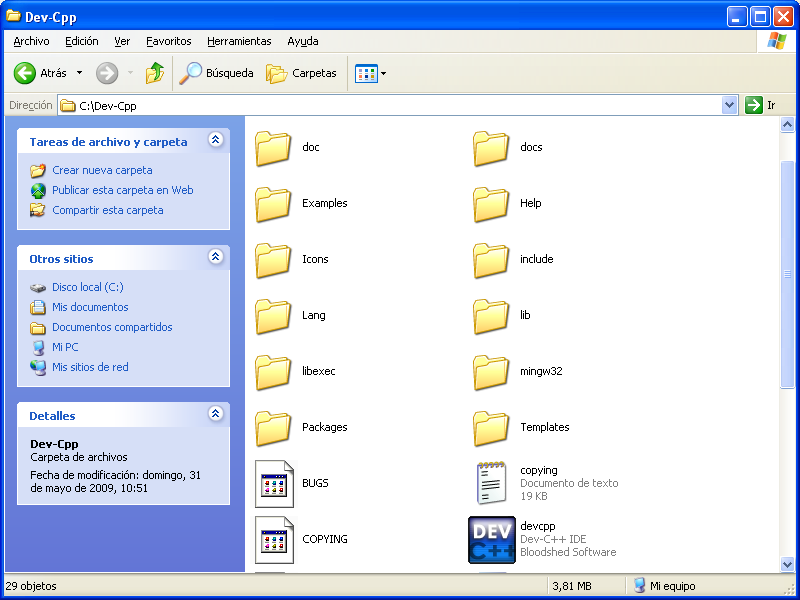Screen dimensions: 800x600
Task: Select the Lang folder icon
Action: 273,316
